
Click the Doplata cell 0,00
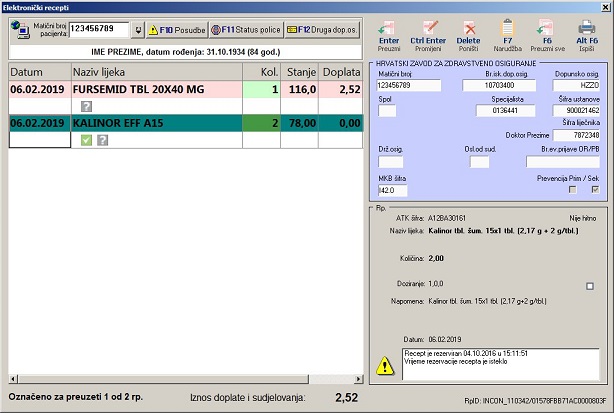[341, 123]
